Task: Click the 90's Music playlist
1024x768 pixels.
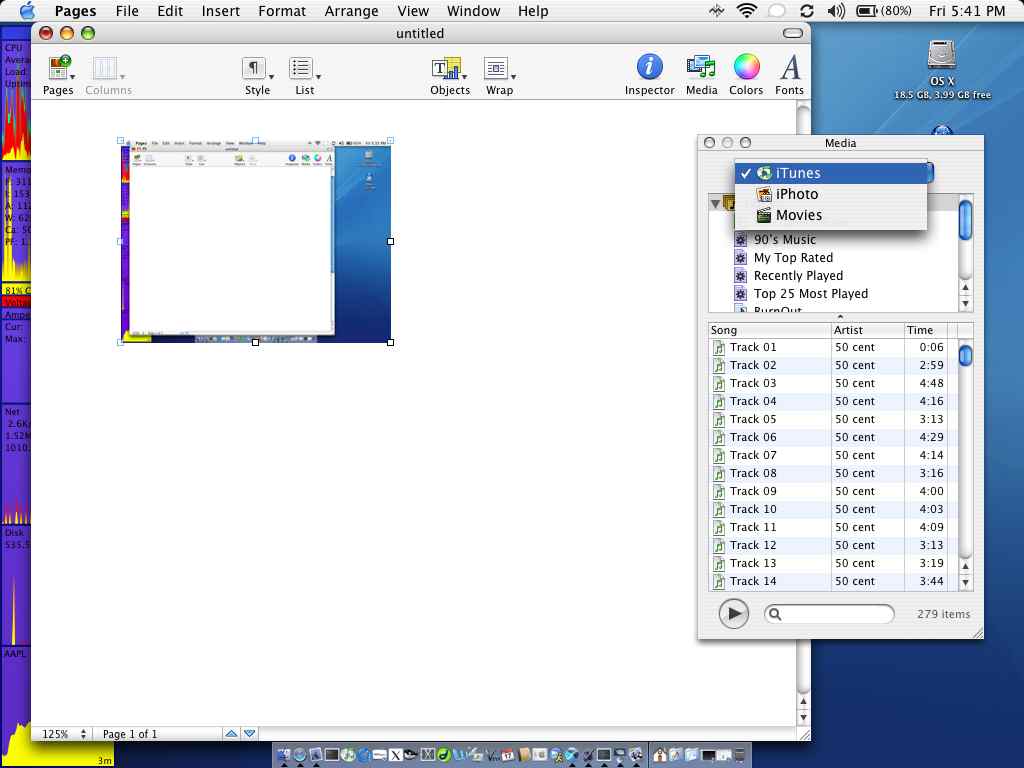Action: tap(784, 240)
